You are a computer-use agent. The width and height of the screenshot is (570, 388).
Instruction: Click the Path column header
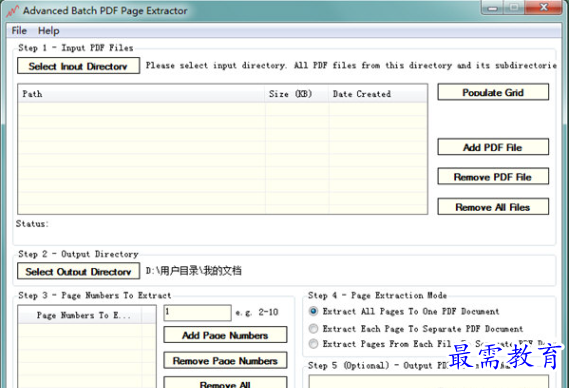click(x=141, y=94)
